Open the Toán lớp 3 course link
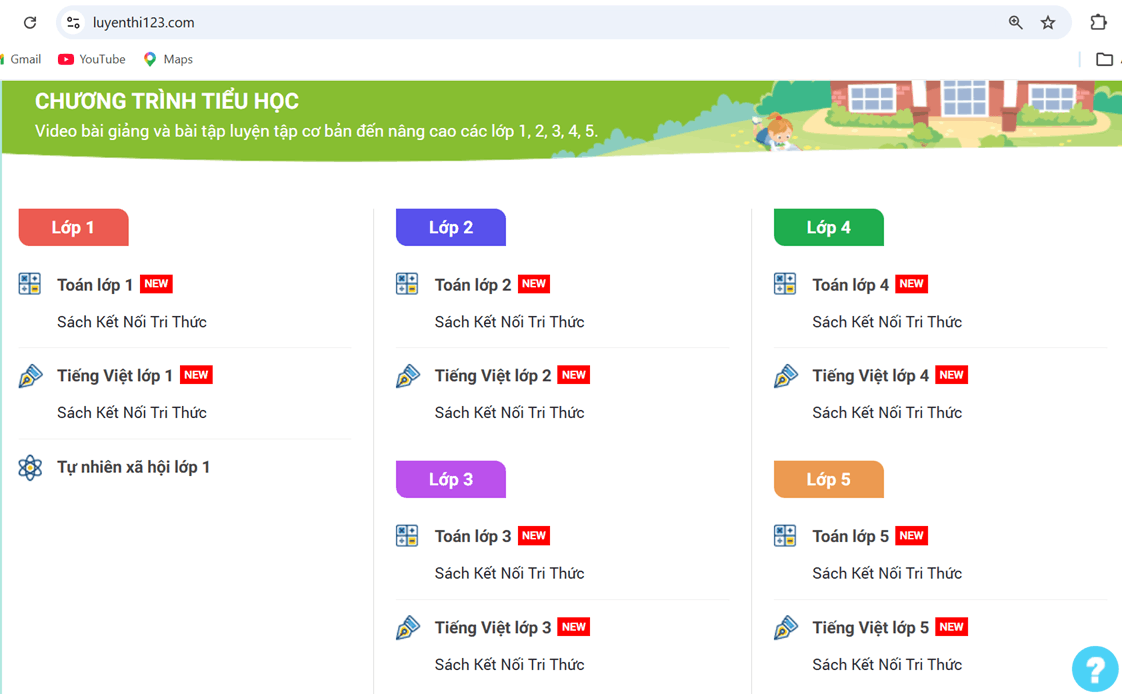Image resolution: width=1122 pixels, height=694 pixels. (473, 537)
